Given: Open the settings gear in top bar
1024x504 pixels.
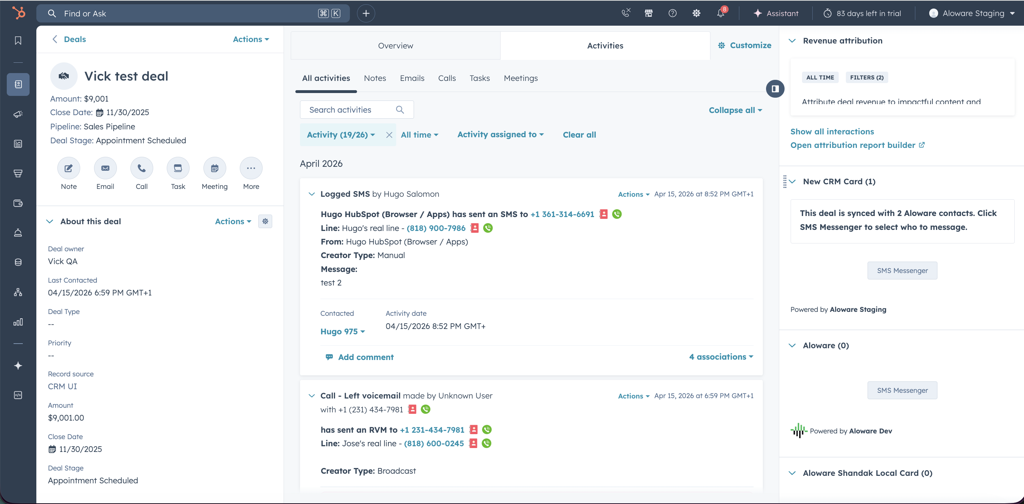Looking at the screenshot, I should tap(697, 13).
